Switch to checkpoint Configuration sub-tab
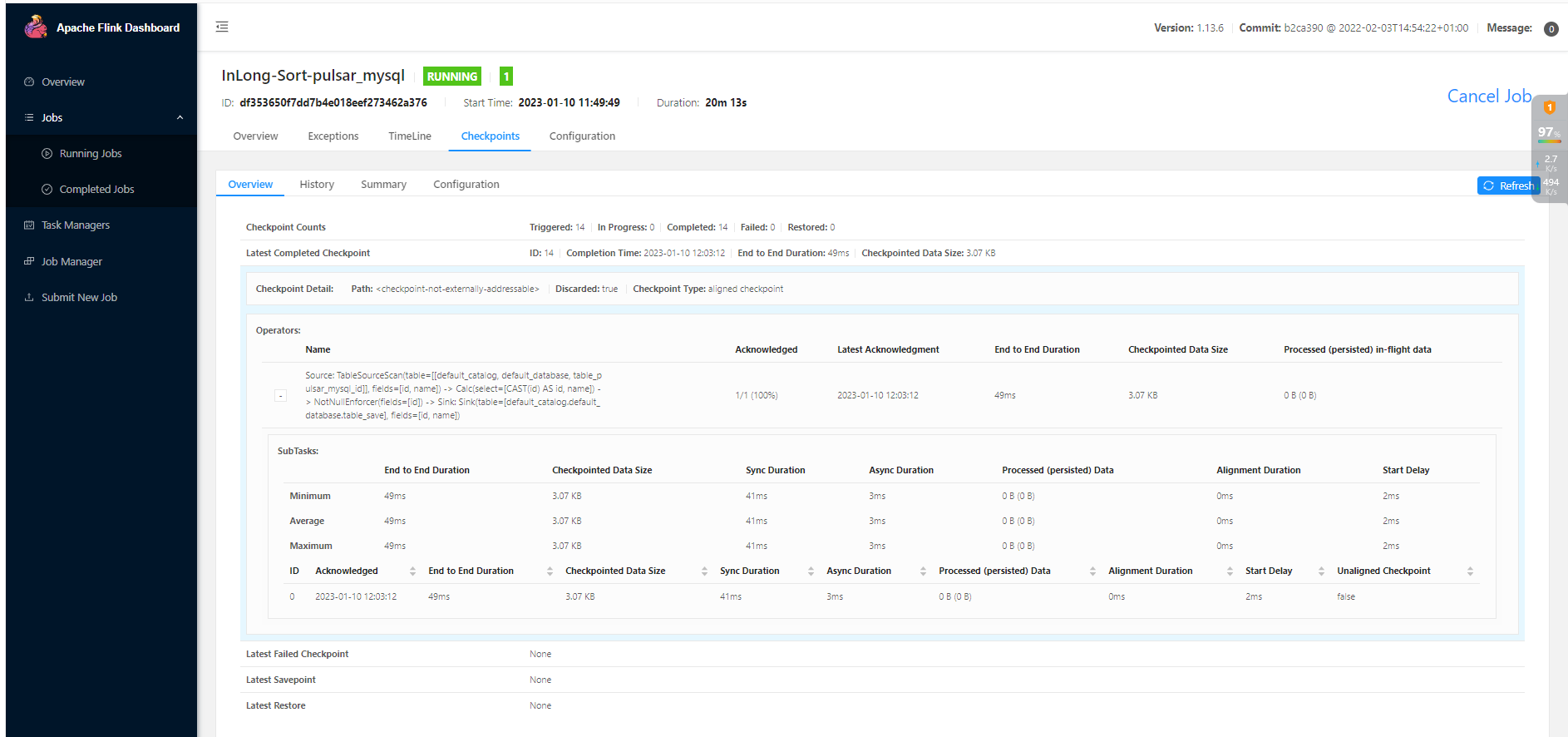The width and height of the screenshot is (1568, 737). click(x=466, y=185)
